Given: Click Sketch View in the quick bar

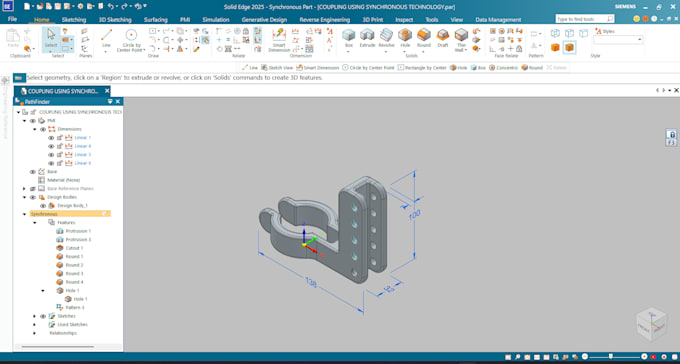Looking at the screenshot, I should click(x=277, y=68).
